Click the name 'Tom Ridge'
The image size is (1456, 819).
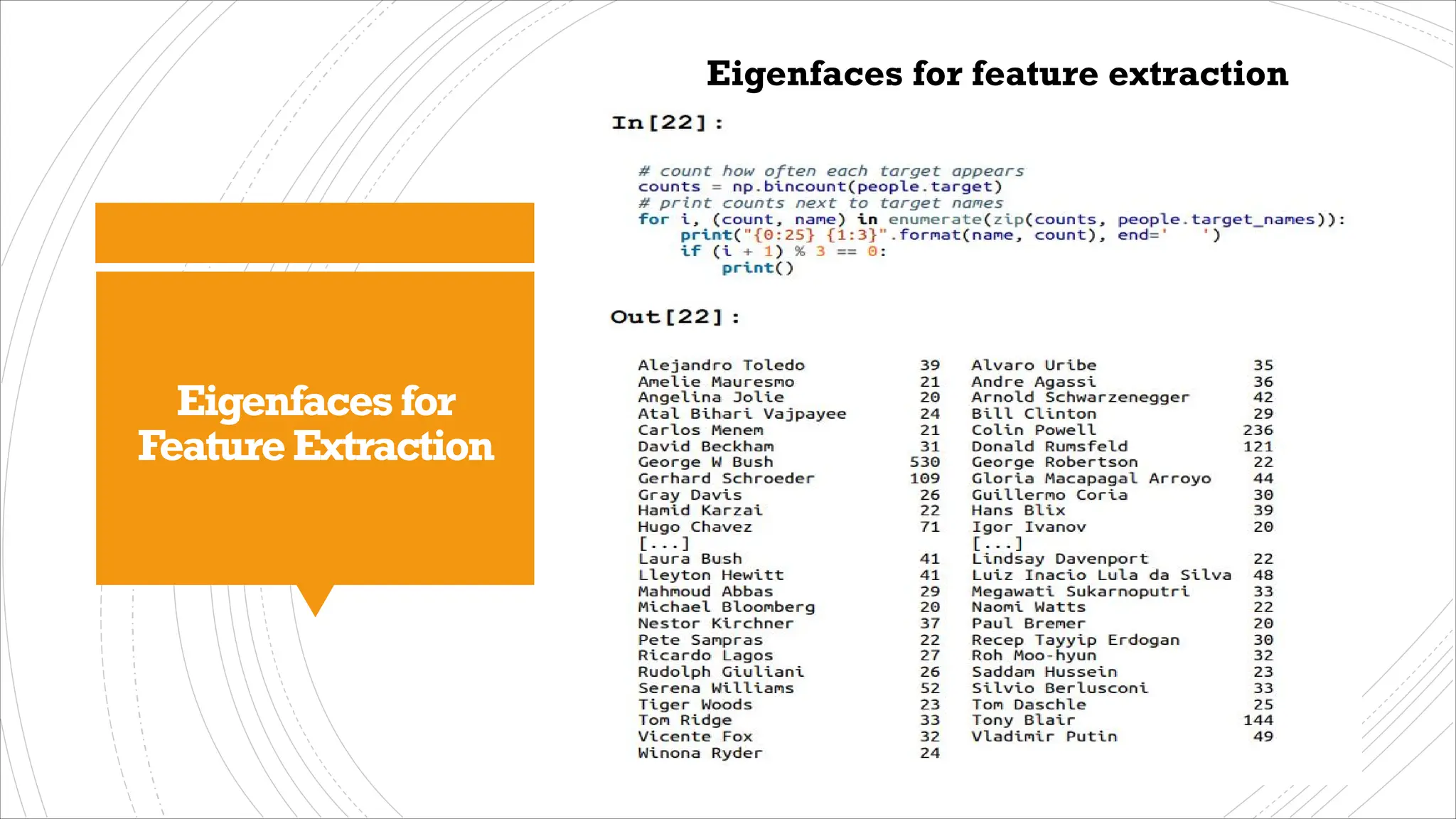[685, 720]
